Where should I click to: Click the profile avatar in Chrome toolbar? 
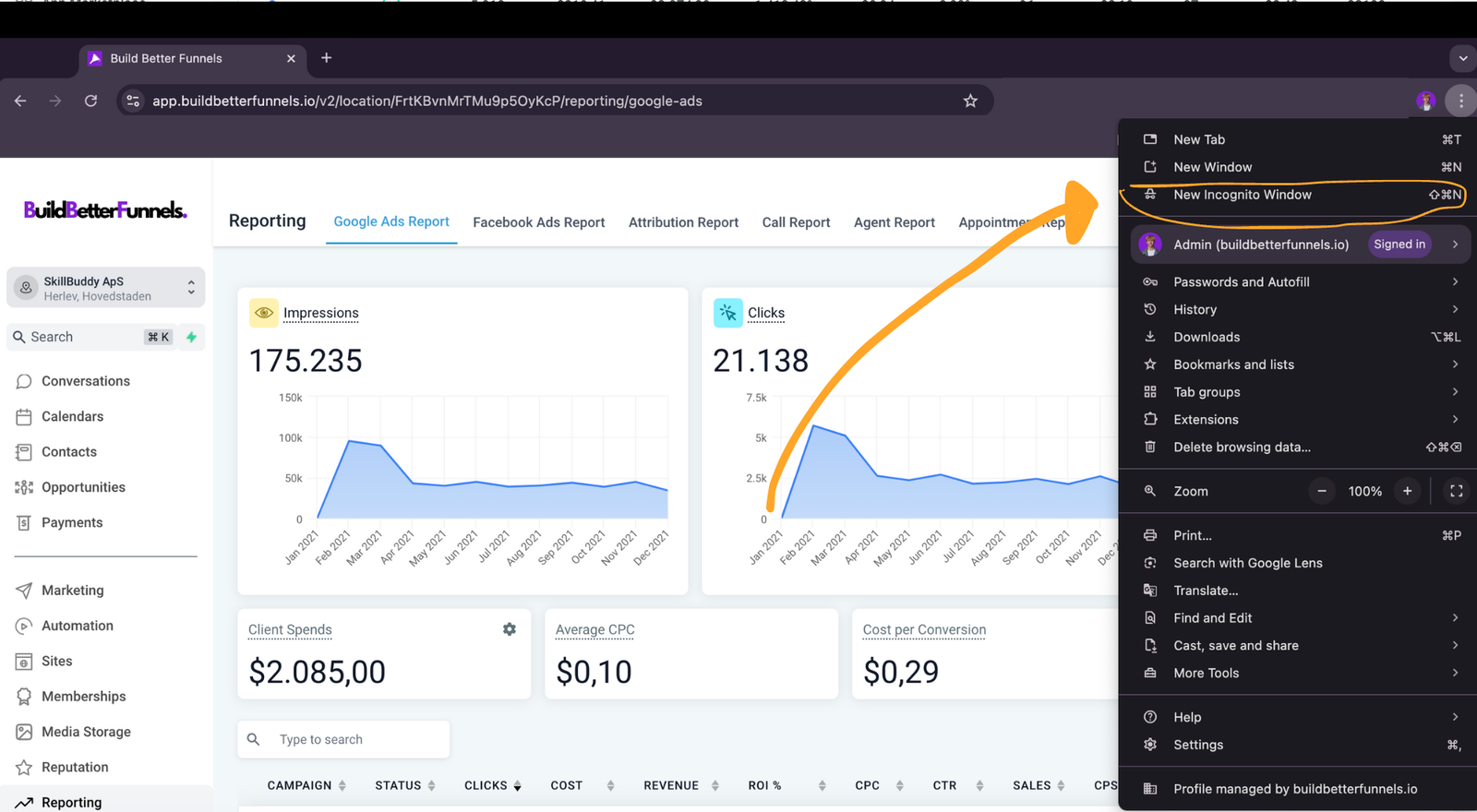pos(1425,101)
